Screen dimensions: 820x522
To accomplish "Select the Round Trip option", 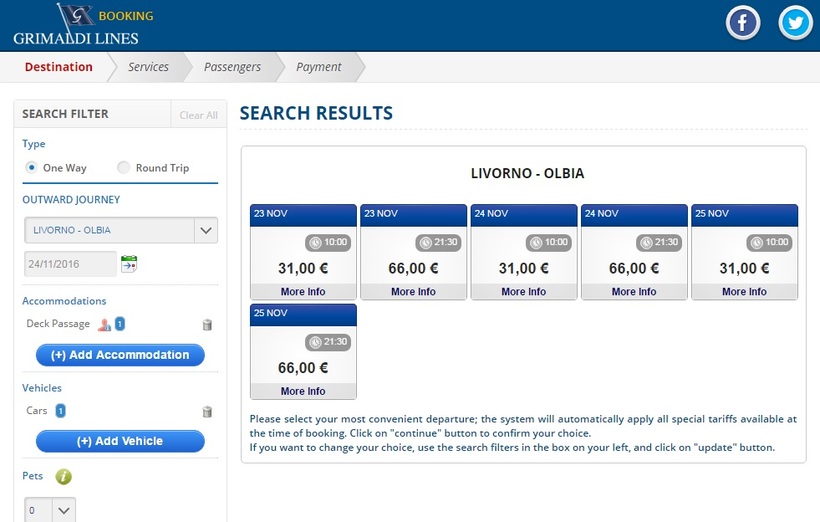I will coord(124,168).
